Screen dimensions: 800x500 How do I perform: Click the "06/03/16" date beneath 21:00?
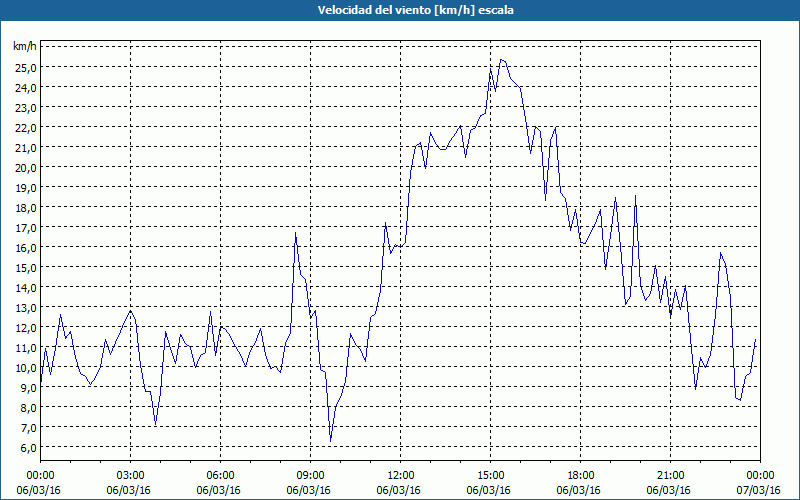tap(668, 490)
